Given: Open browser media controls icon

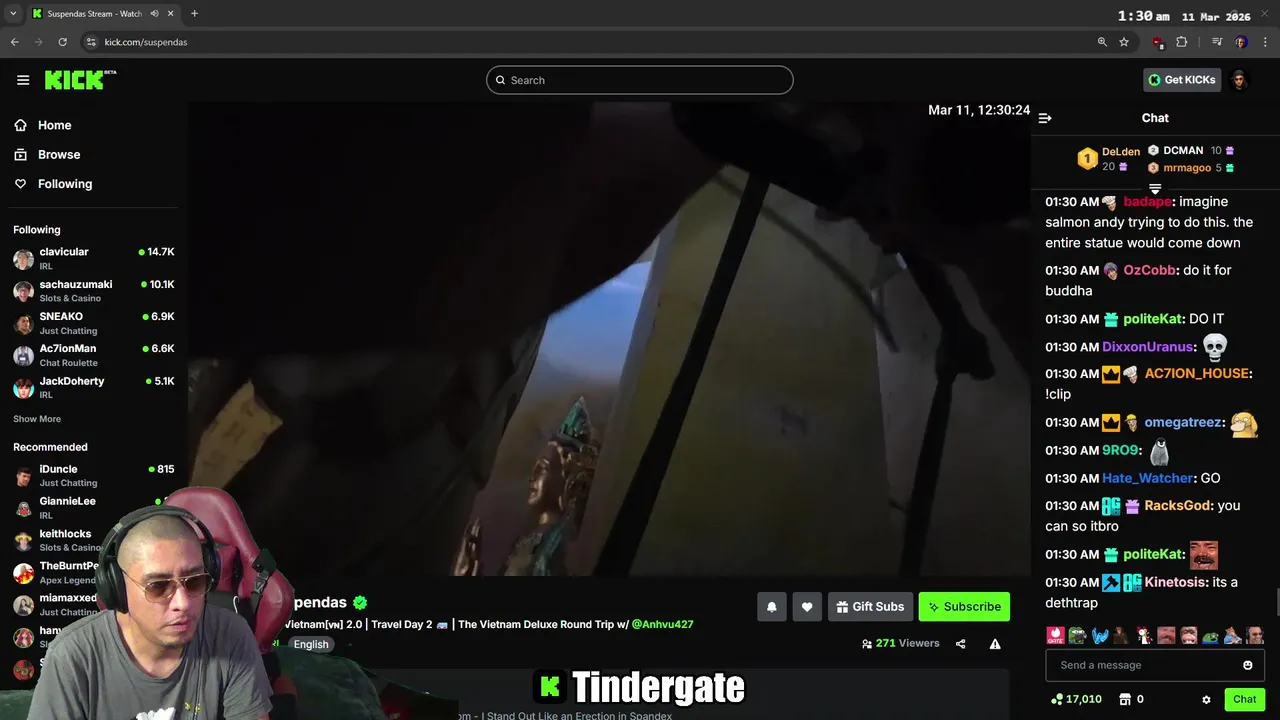Looking at the screenshot, I should click(1217, 42).
